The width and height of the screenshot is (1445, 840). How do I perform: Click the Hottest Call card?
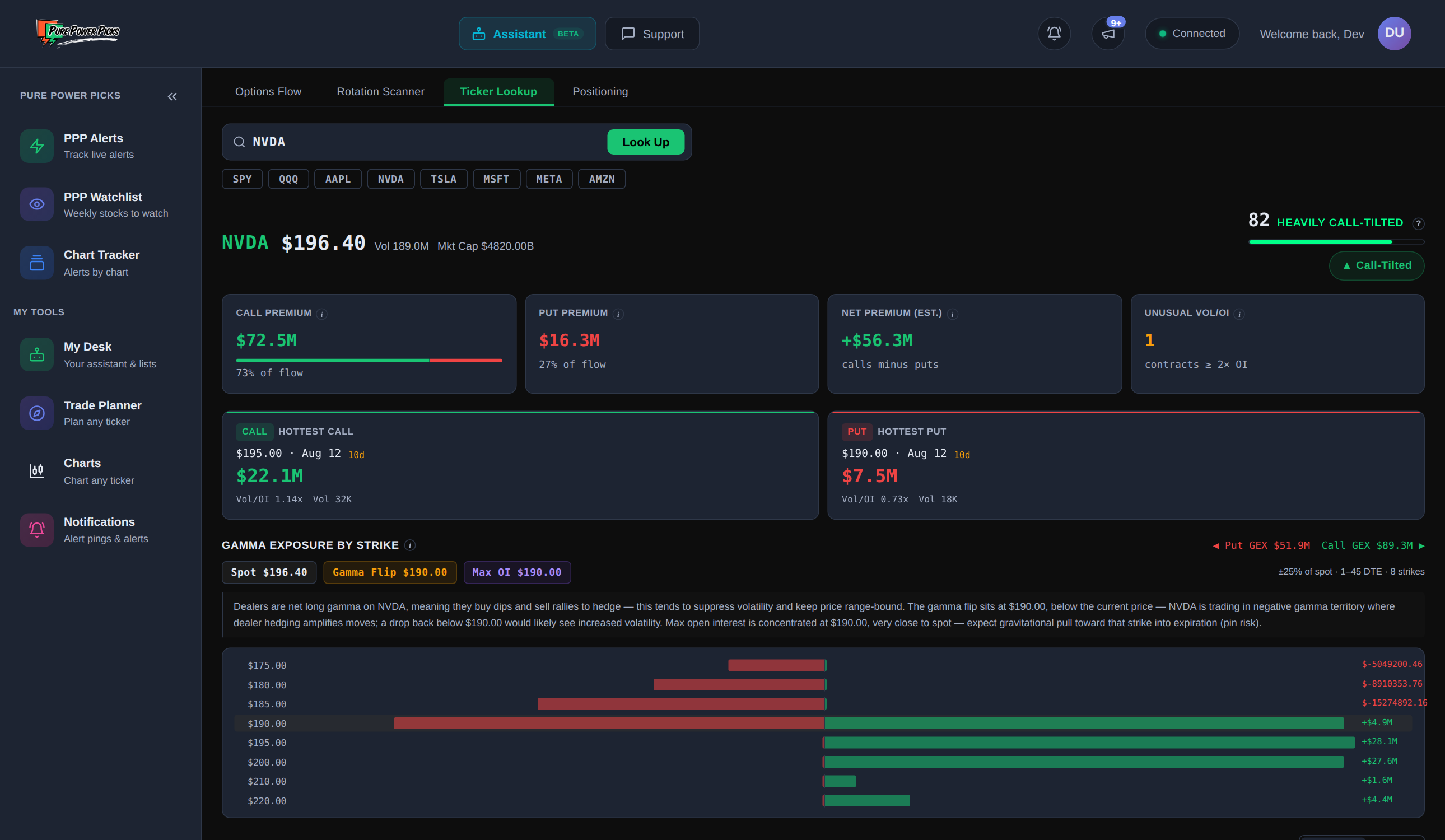[520, 465]
